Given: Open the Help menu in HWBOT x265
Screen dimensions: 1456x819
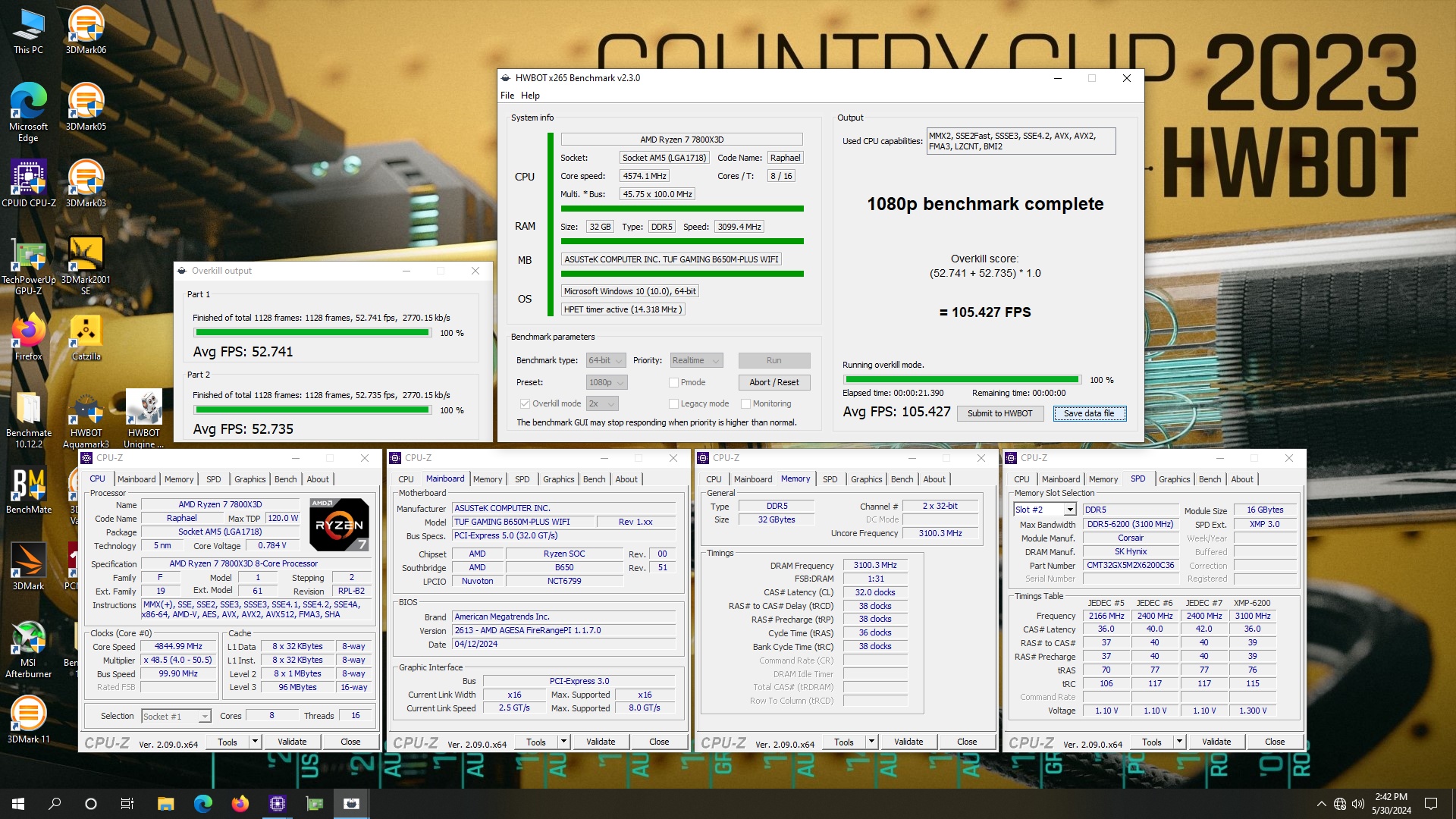Looking at the screenshot, I should click(530, 96).
